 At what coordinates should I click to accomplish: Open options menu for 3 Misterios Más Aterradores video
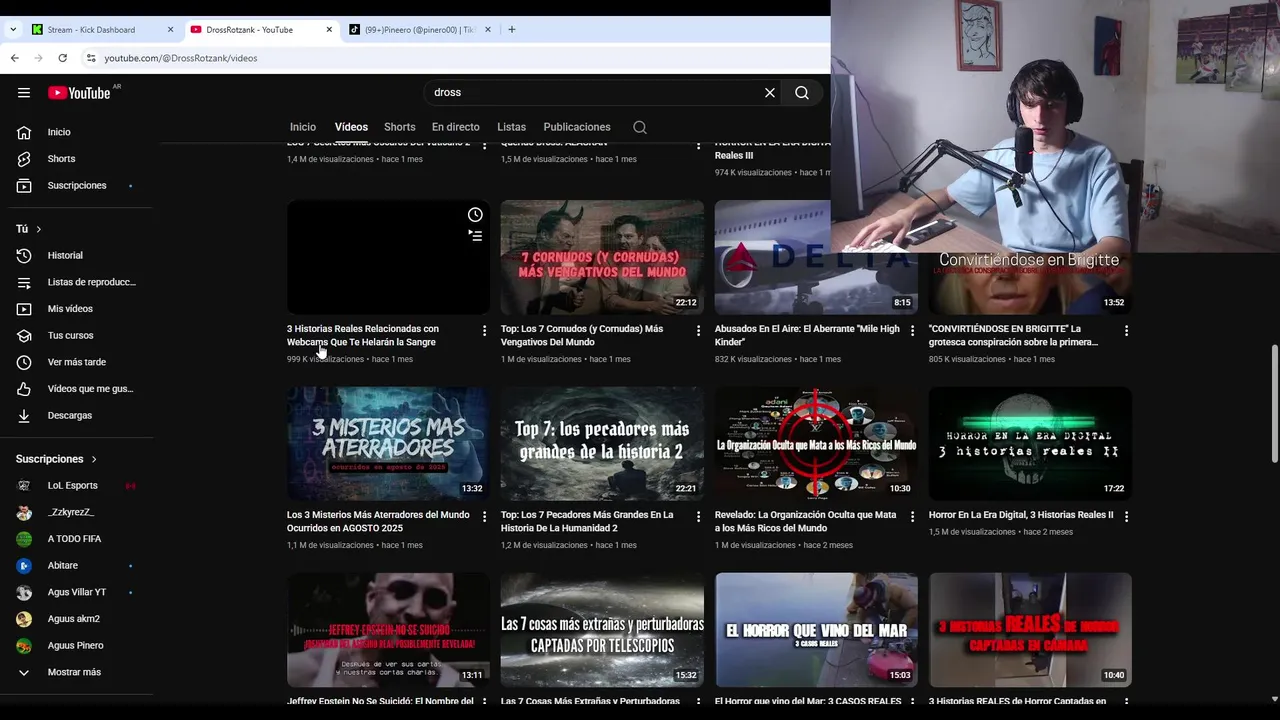[484, 517]
